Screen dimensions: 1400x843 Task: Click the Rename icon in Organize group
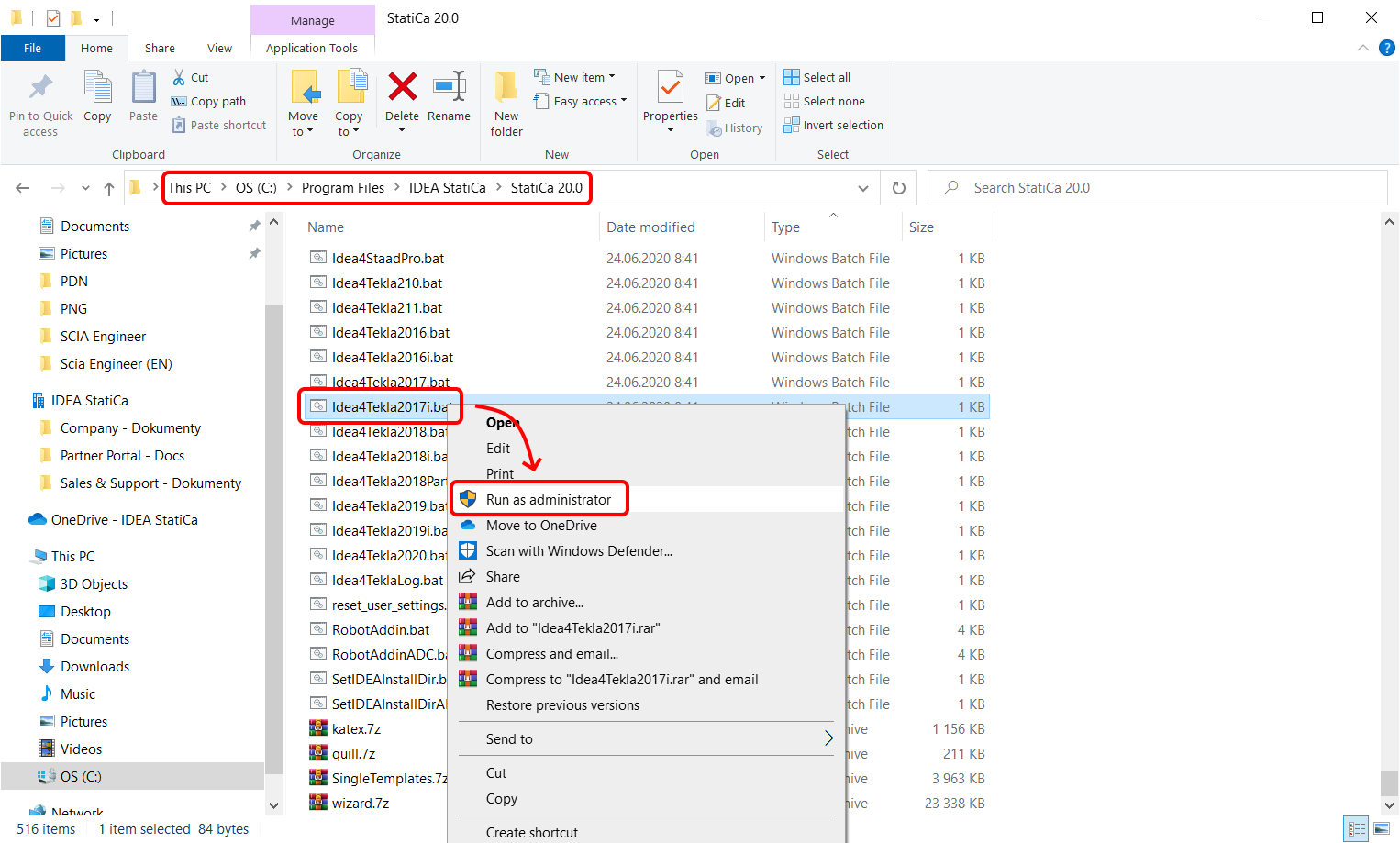click(x=449, y=88)
